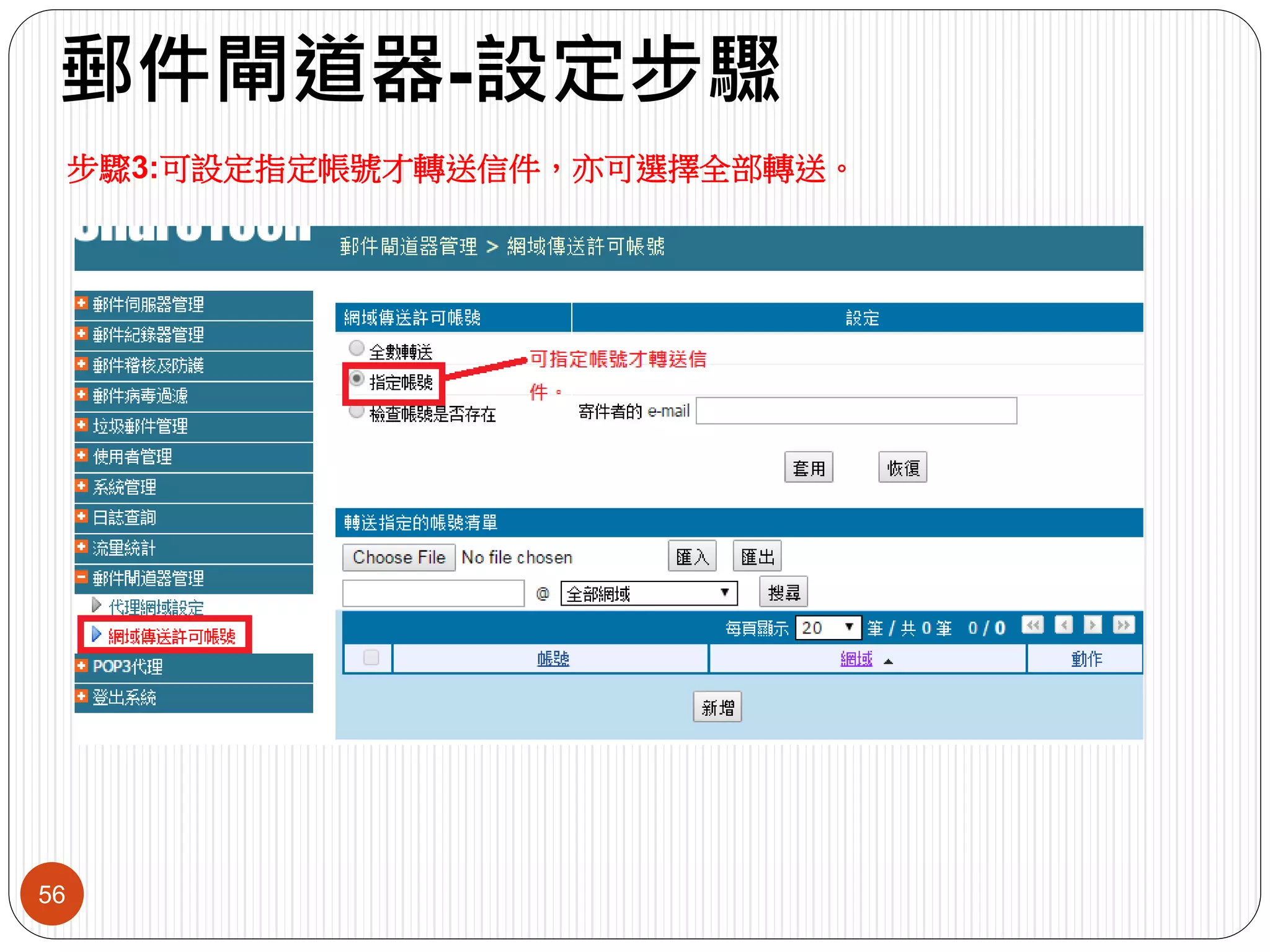Click the Choose File button
Screen dimensions: 1270x952
pyautogui.click(x=399, y=557)
